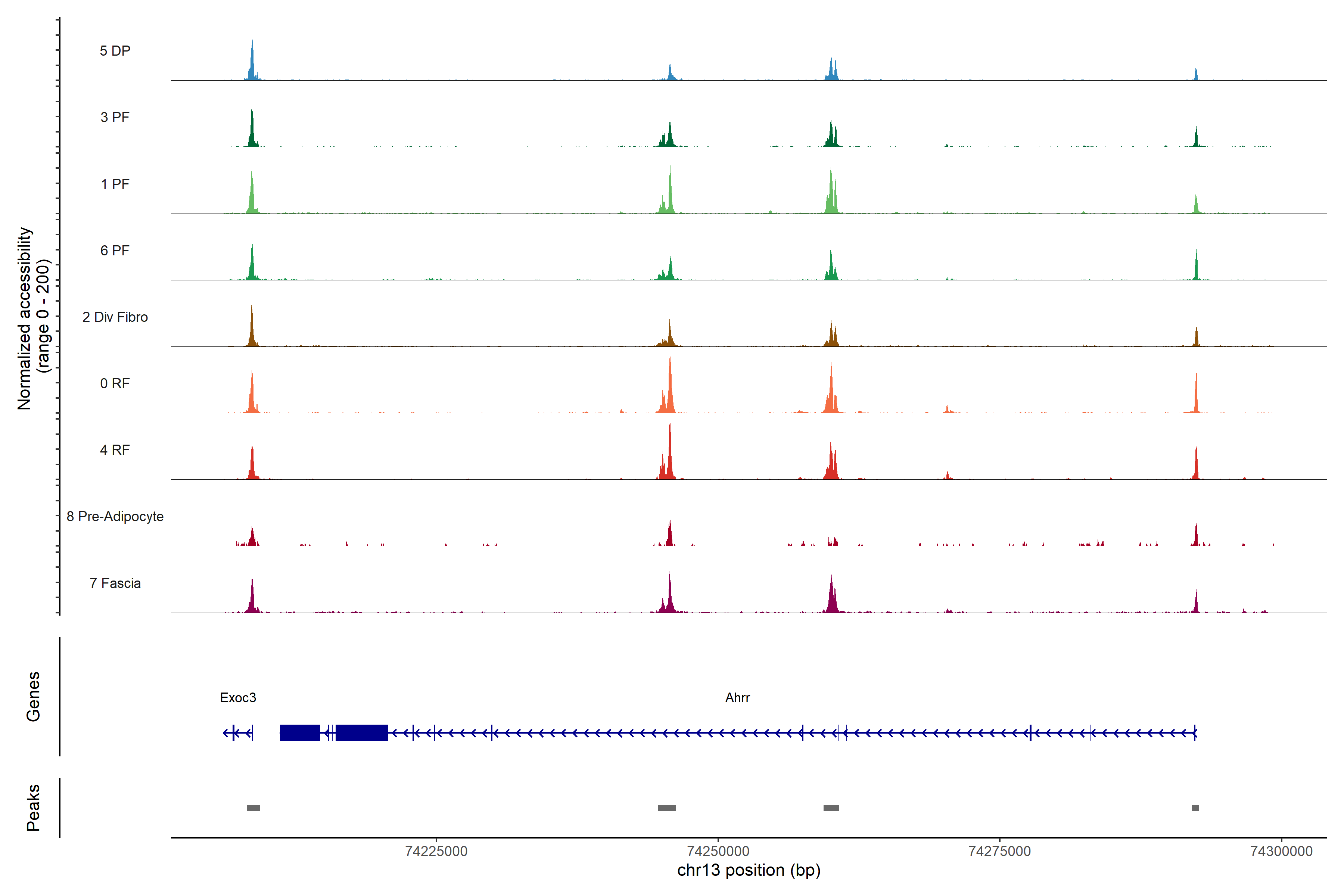
Task: Select the 2 Div Fibro track label
Action: [x=115, y=317]
